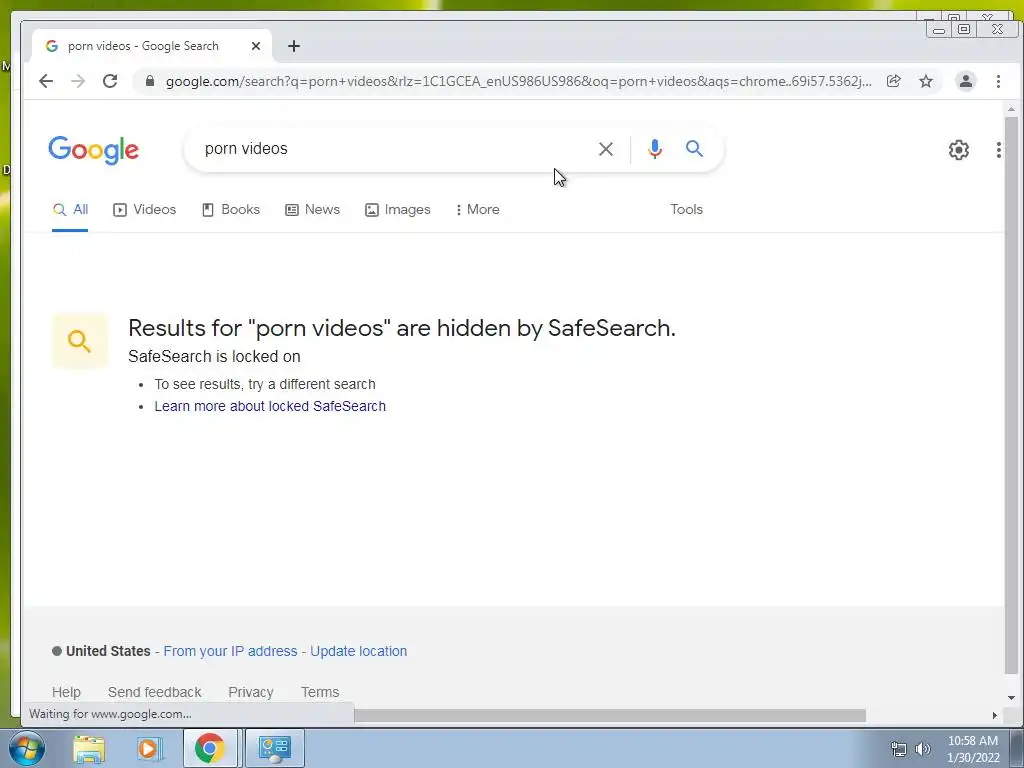Start voice search with the microphone
The height and width of the screenshot is (768, 1024).
pyautogui.click(x=654, y=149)
